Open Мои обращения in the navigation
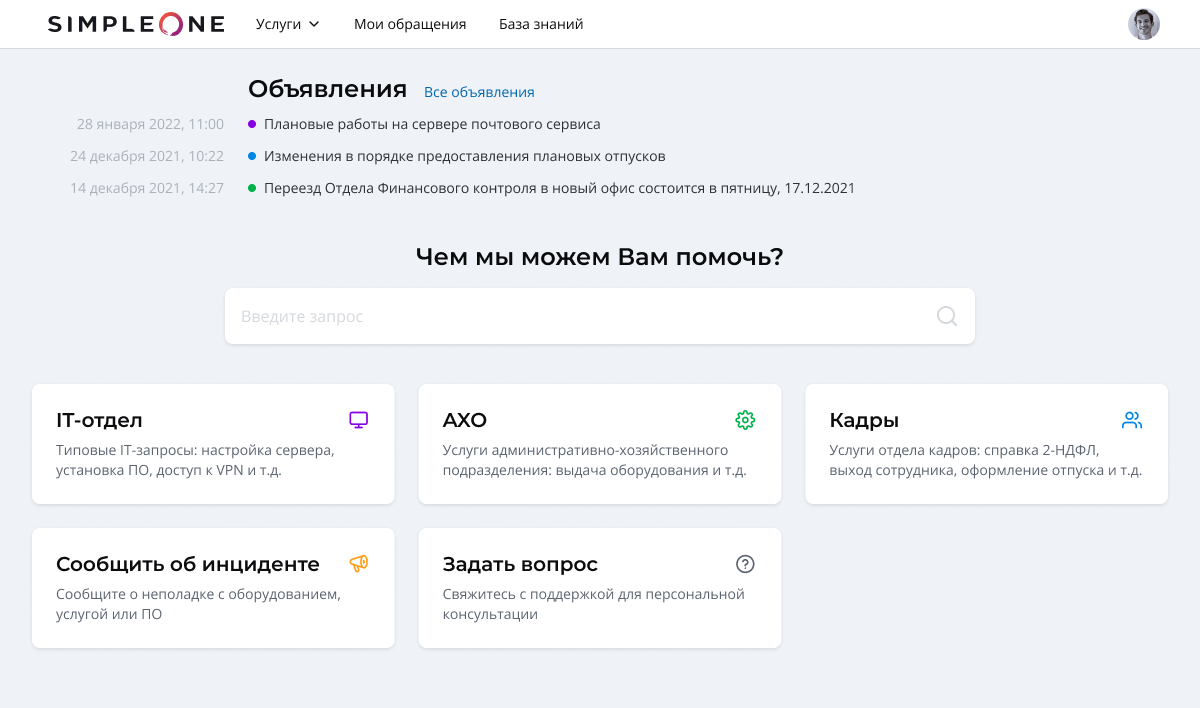The image size is (1200, 708). coord(410,25)
